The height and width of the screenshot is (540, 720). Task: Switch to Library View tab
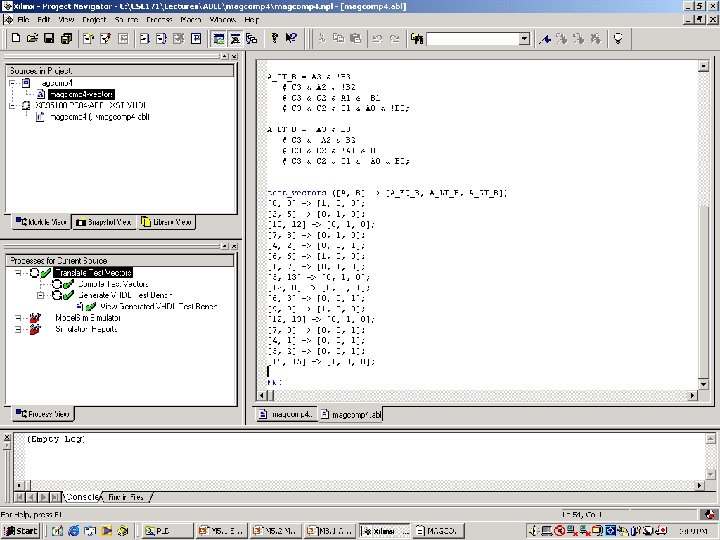(x=166, y=222)
